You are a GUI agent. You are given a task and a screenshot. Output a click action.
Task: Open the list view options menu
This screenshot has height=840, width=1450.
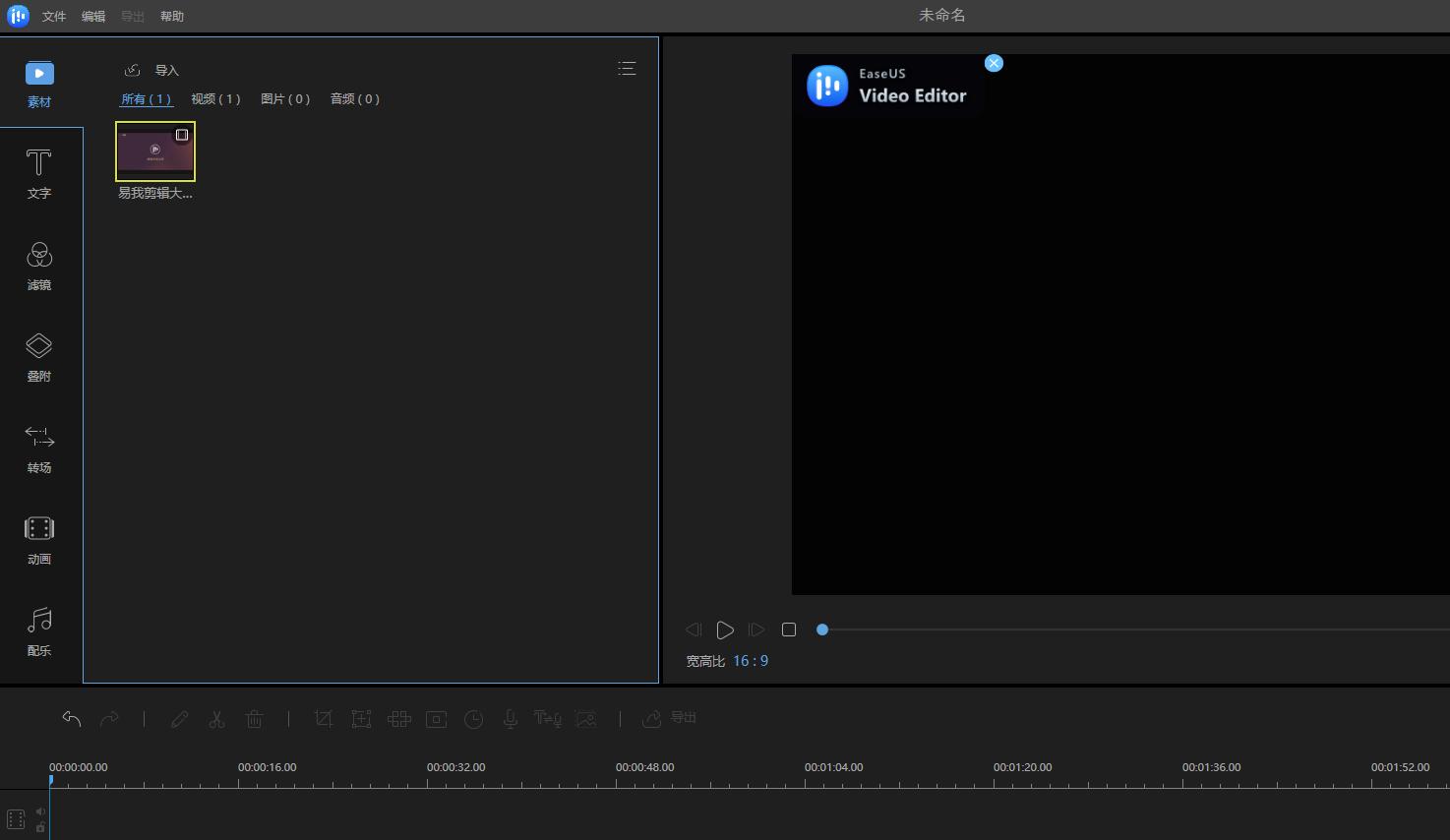coord(627,69)
